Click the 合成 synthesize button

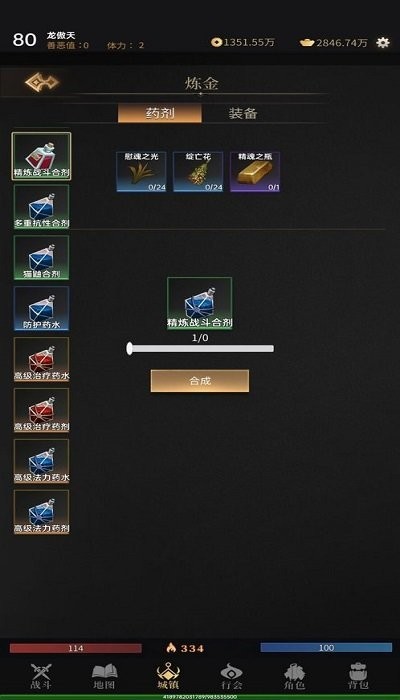coord(200,381)
